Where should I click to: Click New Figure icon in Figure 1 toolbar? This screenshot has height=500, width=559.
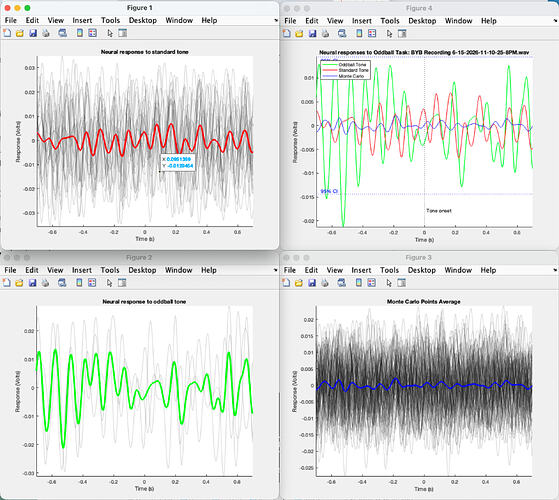7,33
